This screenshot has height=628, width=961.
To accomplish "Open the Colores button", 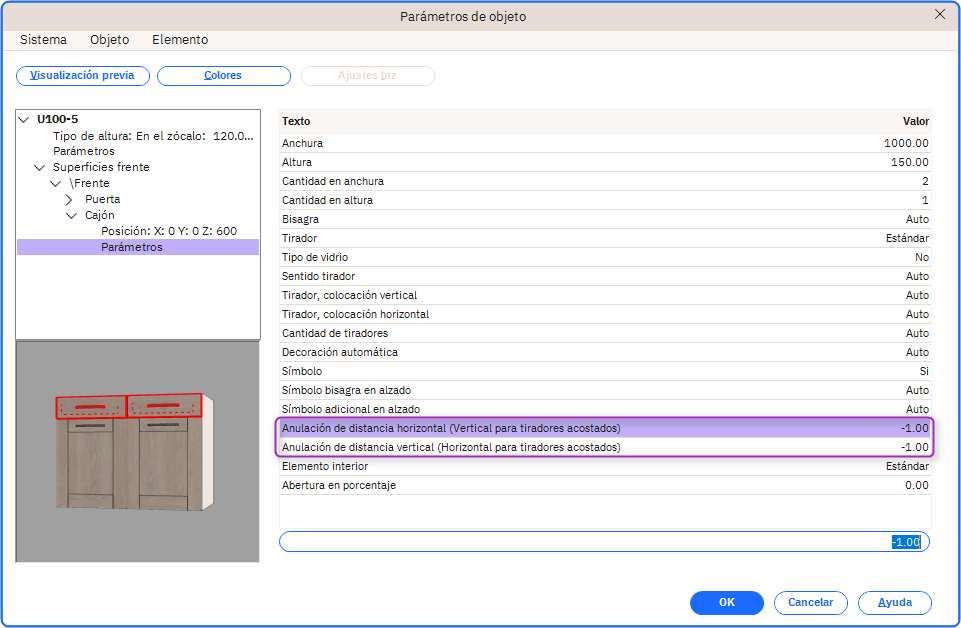I will [x=224, y=76].
